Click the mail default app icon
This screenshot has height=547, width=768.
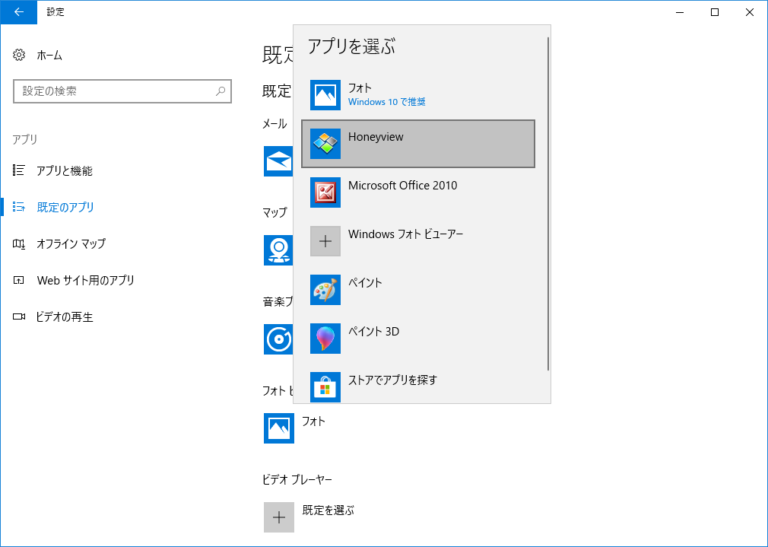click(x=277, y=161)
